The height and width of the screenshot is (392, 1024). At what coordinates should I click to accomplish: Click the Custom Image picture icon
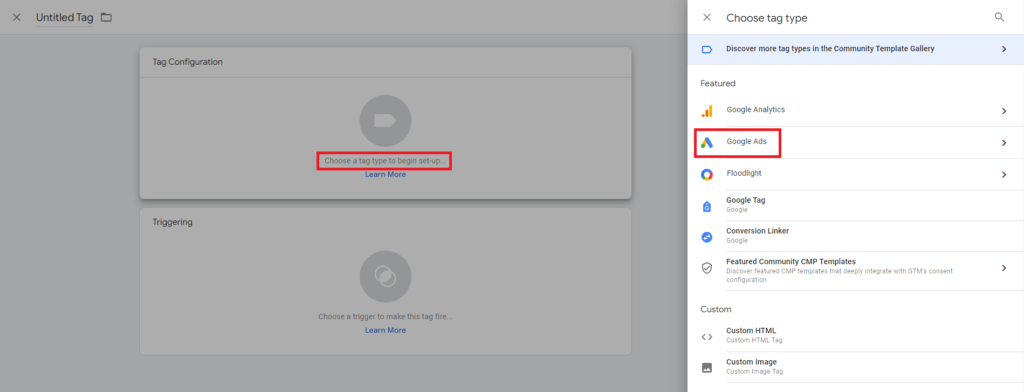(x=707, y=368)
